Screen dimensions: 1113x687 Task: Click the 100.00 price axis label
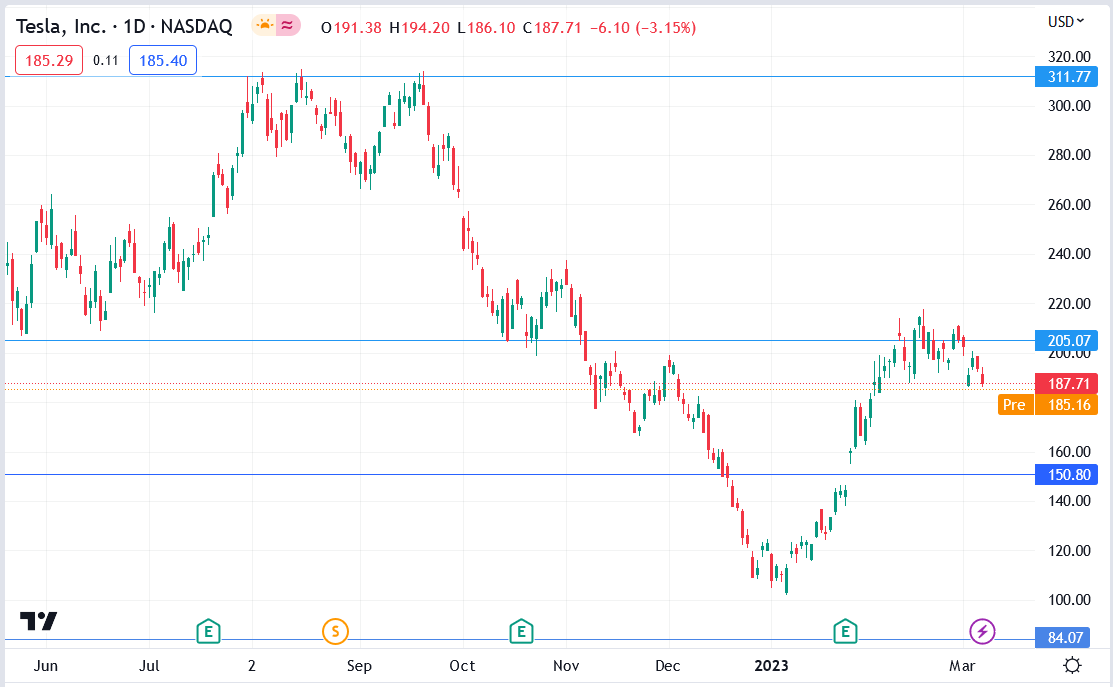click(1069, 600)
